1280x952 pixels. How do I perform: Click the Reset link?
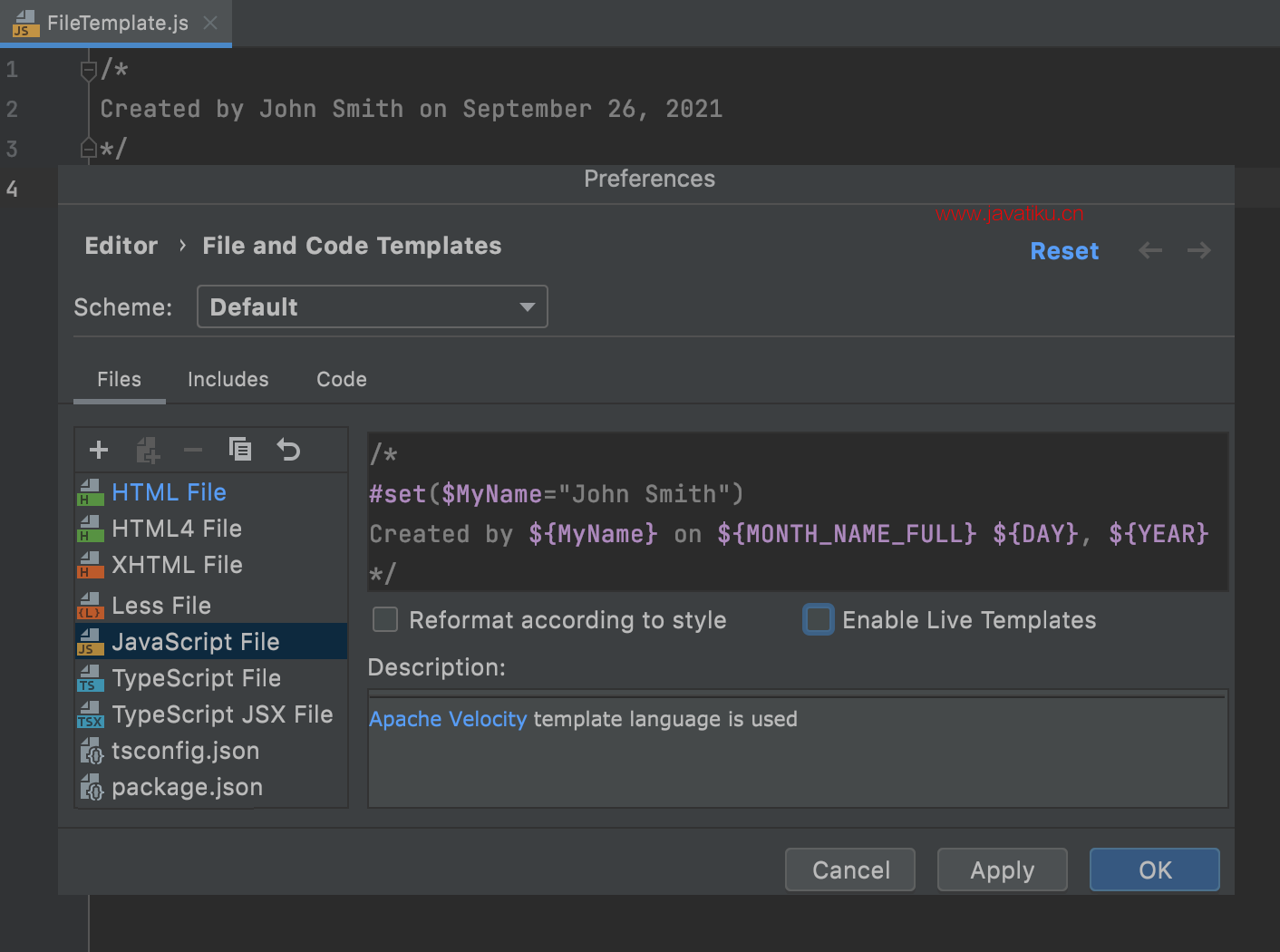1064,251
